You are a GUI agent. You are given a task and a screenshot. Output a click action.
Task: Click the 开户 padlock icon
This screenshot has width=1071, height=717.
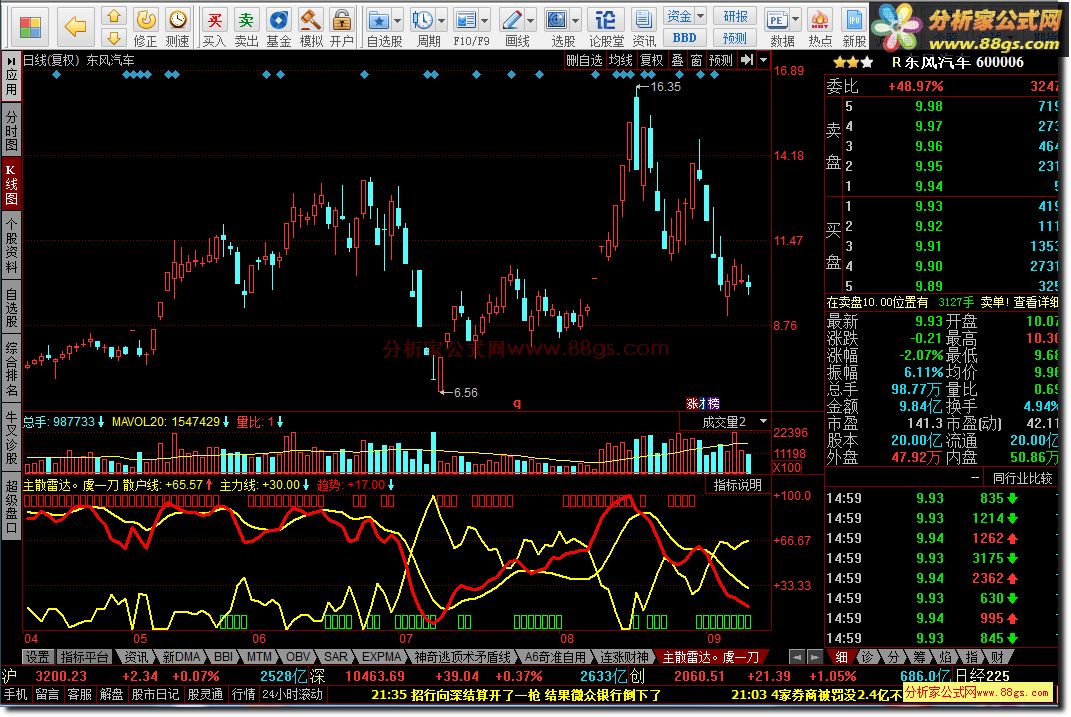tap(342, 27)
